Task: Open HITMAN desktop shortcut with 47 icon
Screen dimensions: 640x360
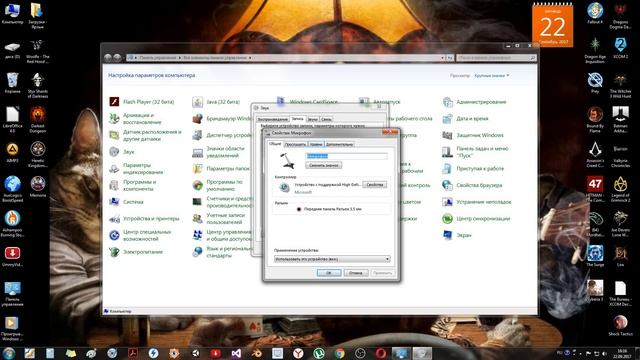Action: point(595,189)
